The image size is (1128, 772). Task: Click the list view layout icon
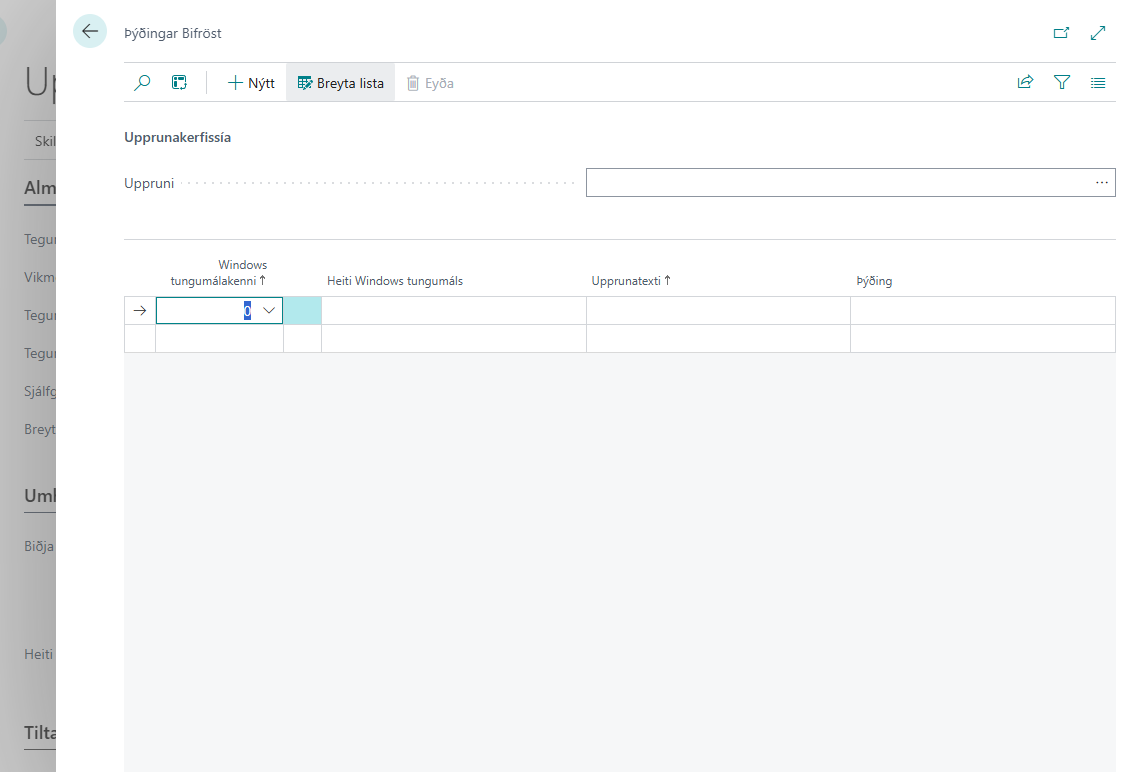click(x=1098, y=83)
